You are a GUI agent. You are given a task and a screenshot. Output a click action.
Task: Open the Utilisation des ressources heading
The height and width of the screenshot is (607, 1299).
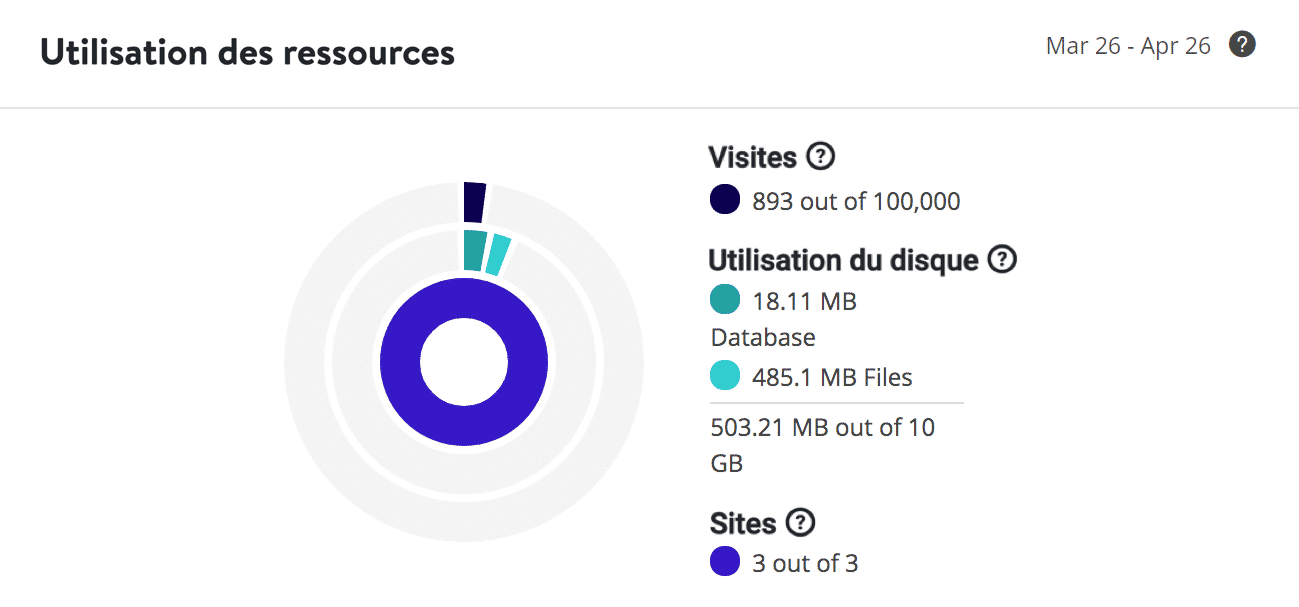point(246,52)
